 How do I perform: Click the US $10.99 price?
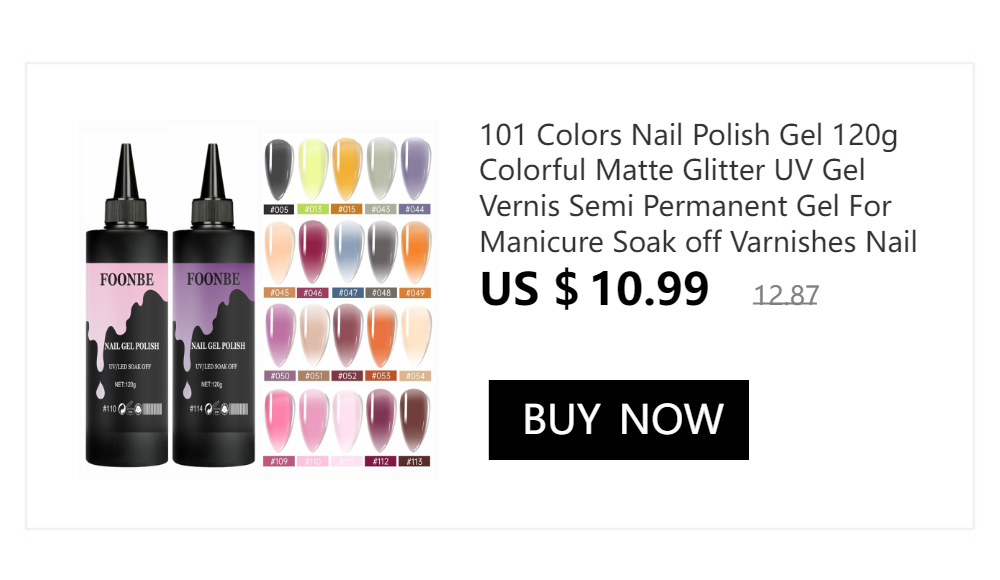point(594,289)
